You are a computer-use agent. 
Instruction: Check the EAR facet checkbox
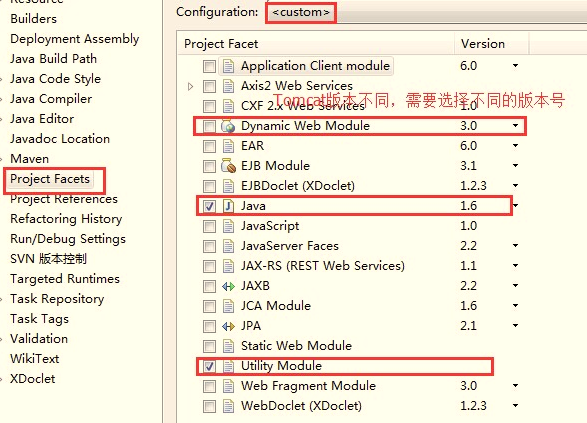[x=209, y=146]
